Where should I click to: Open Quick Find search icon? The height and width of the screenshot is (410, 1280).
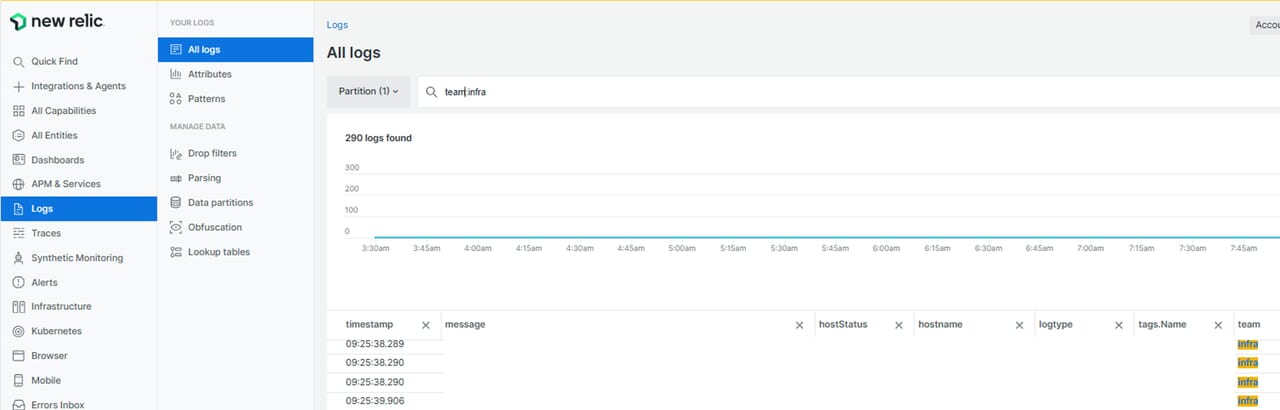tap(18, 62)
